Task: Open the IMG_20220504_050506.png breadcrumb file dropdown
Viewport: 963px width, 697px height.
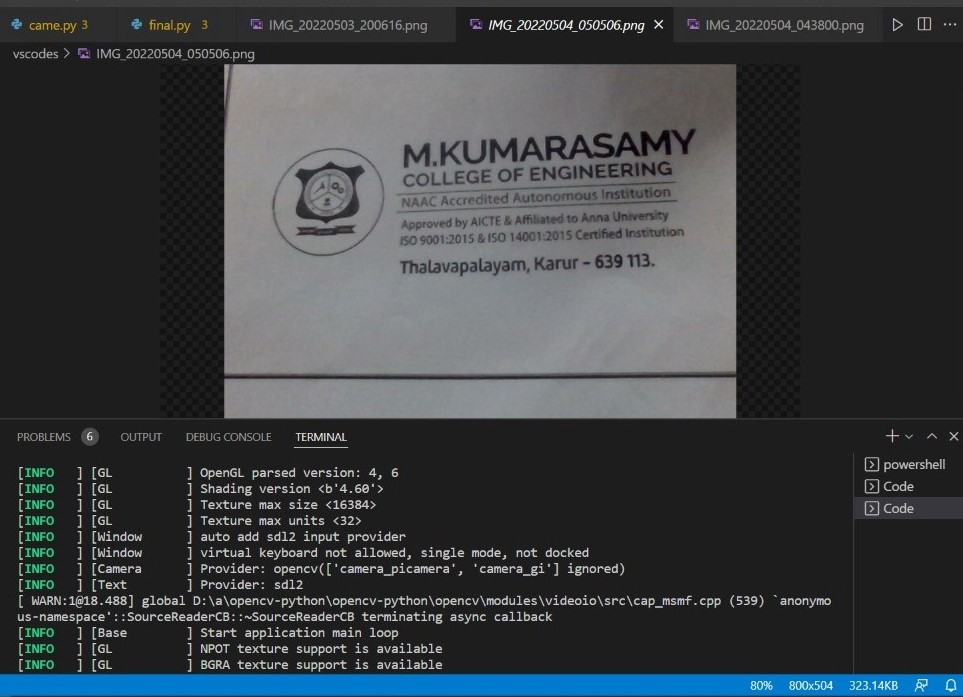Action: [x=175, y=54]
